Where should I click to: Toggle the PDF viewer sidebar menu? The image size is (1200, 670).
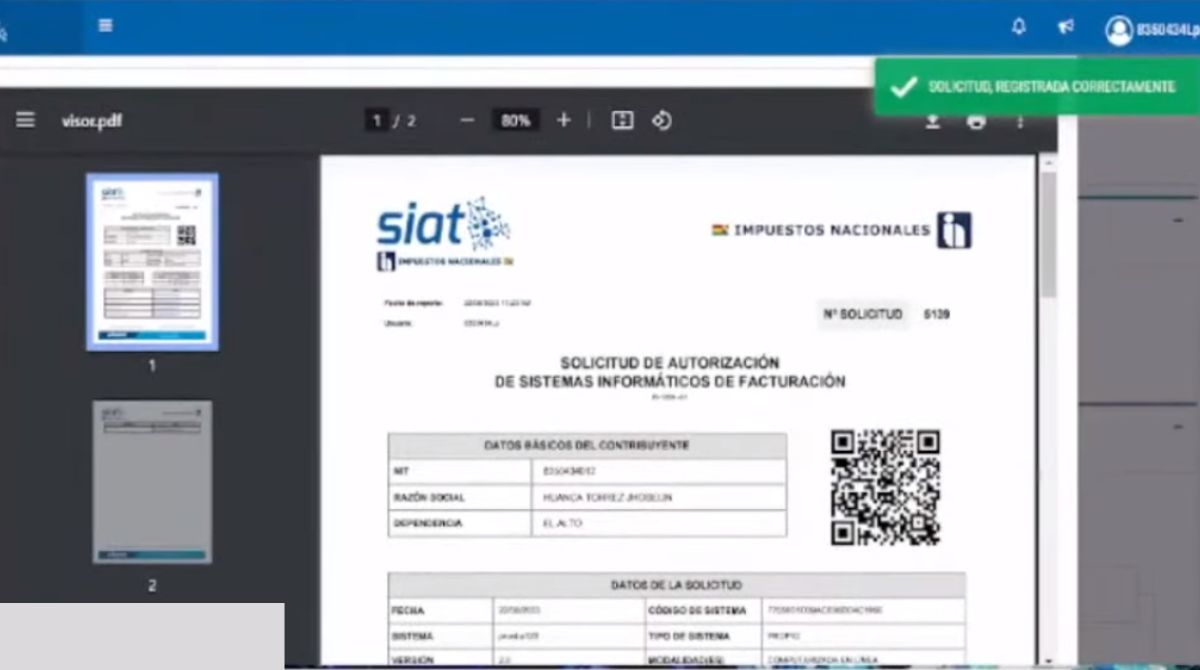point(25,121)
